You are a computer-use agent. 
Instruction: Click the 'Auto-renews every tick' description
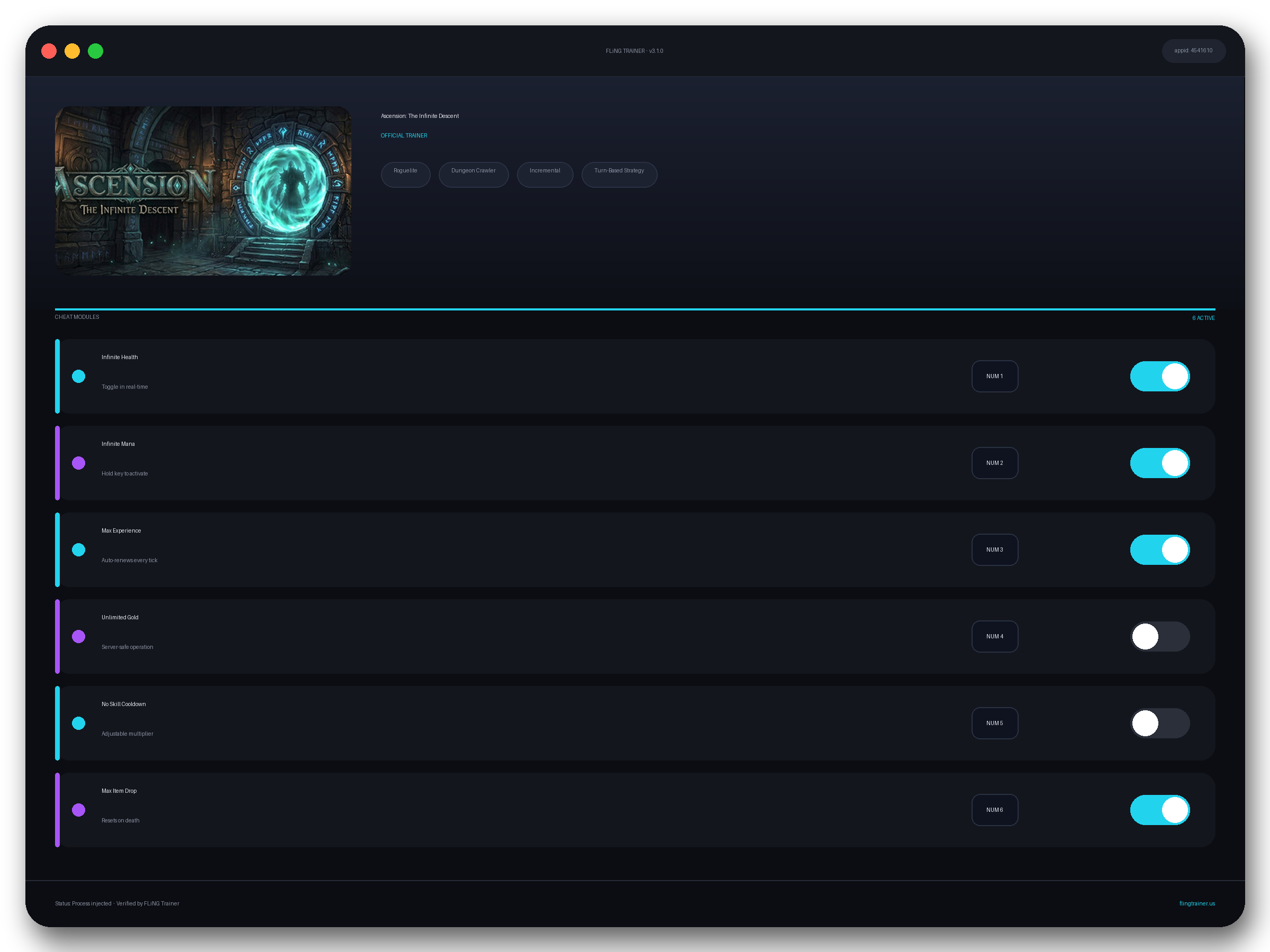[129, 560]
